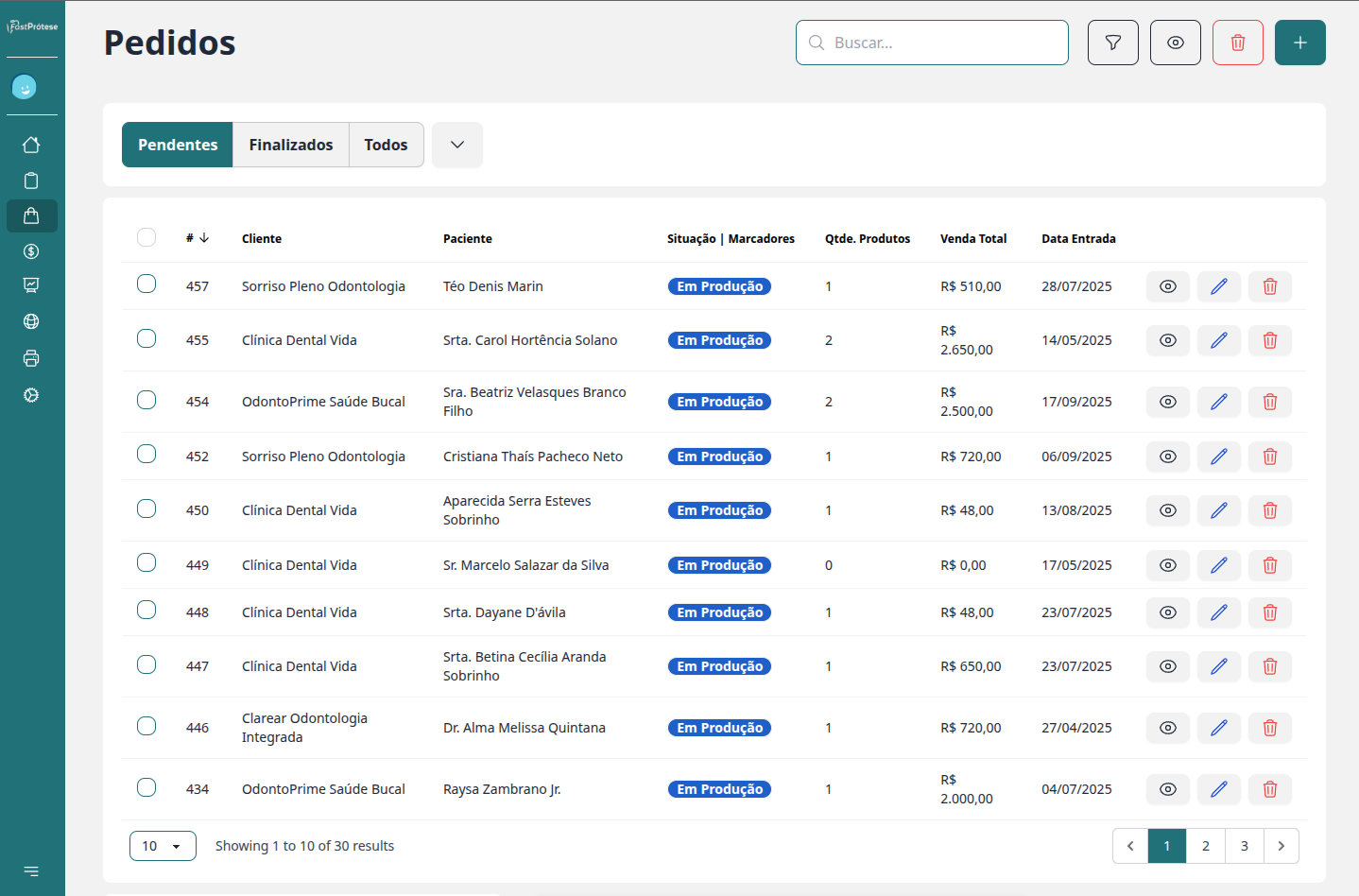Expand the chevron dropdown next to Todos

pos(457,145)
